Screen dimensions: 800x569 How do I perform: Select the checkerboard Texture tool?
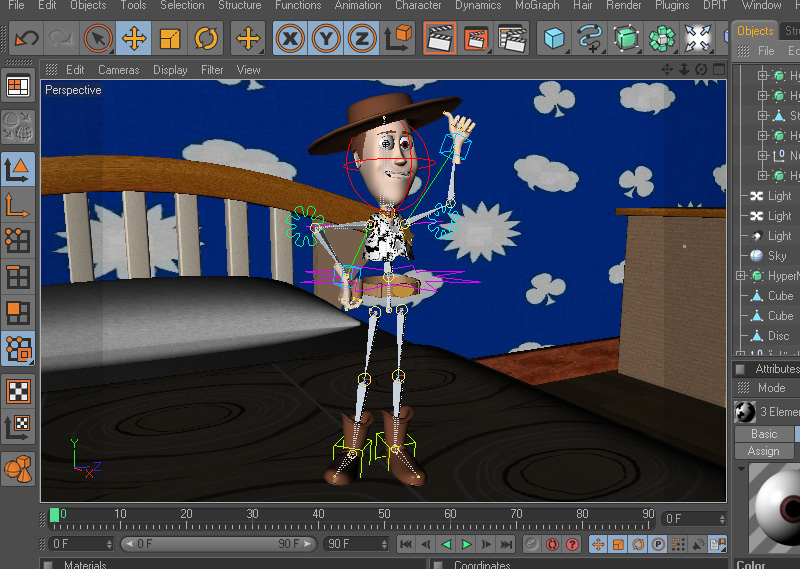[18, 391]
